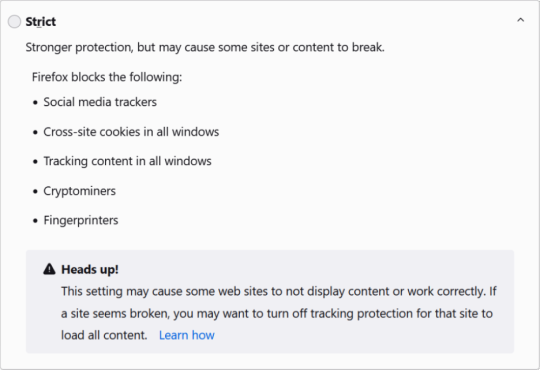The height and width of the screenshot is (370, 540).
Task: Click bullet beside Fingerprinters
Action: coord(35,221)
